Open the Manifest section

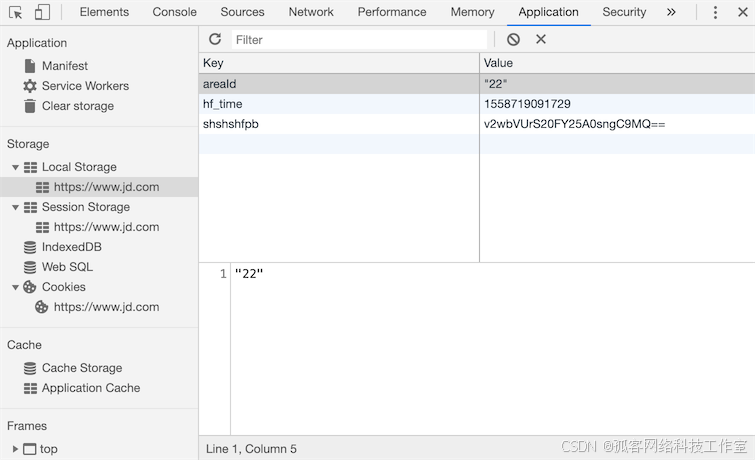coord(65,66)
